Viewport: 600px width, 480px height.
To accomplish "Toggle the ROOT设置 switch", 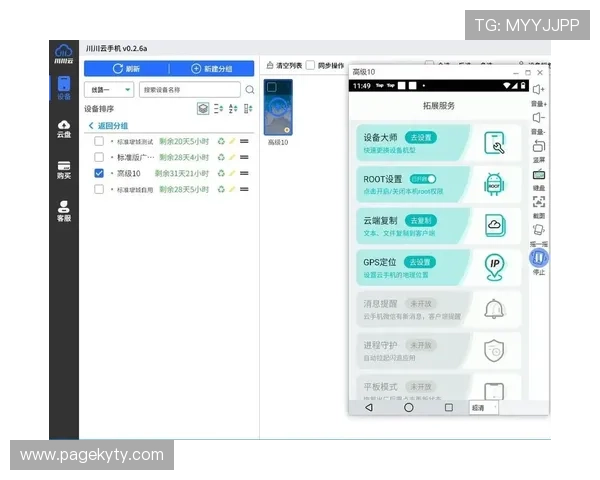I will pos(423,179).
